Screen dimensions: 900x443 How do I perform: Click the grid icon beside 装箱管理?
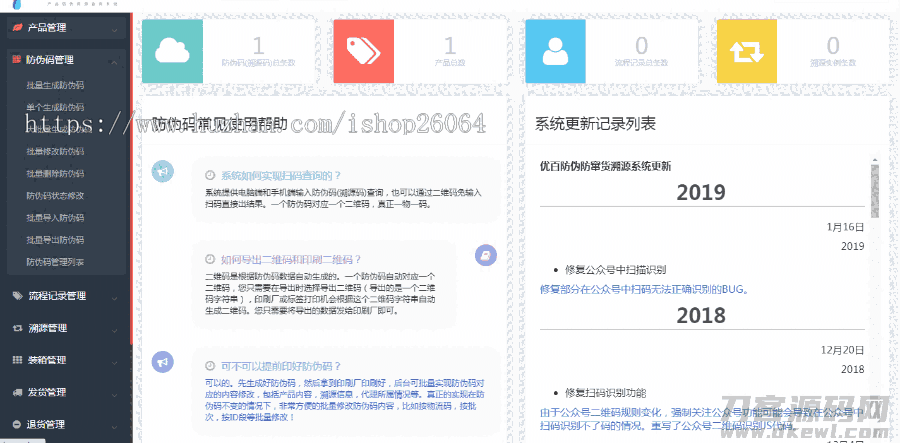pos(17,360)
